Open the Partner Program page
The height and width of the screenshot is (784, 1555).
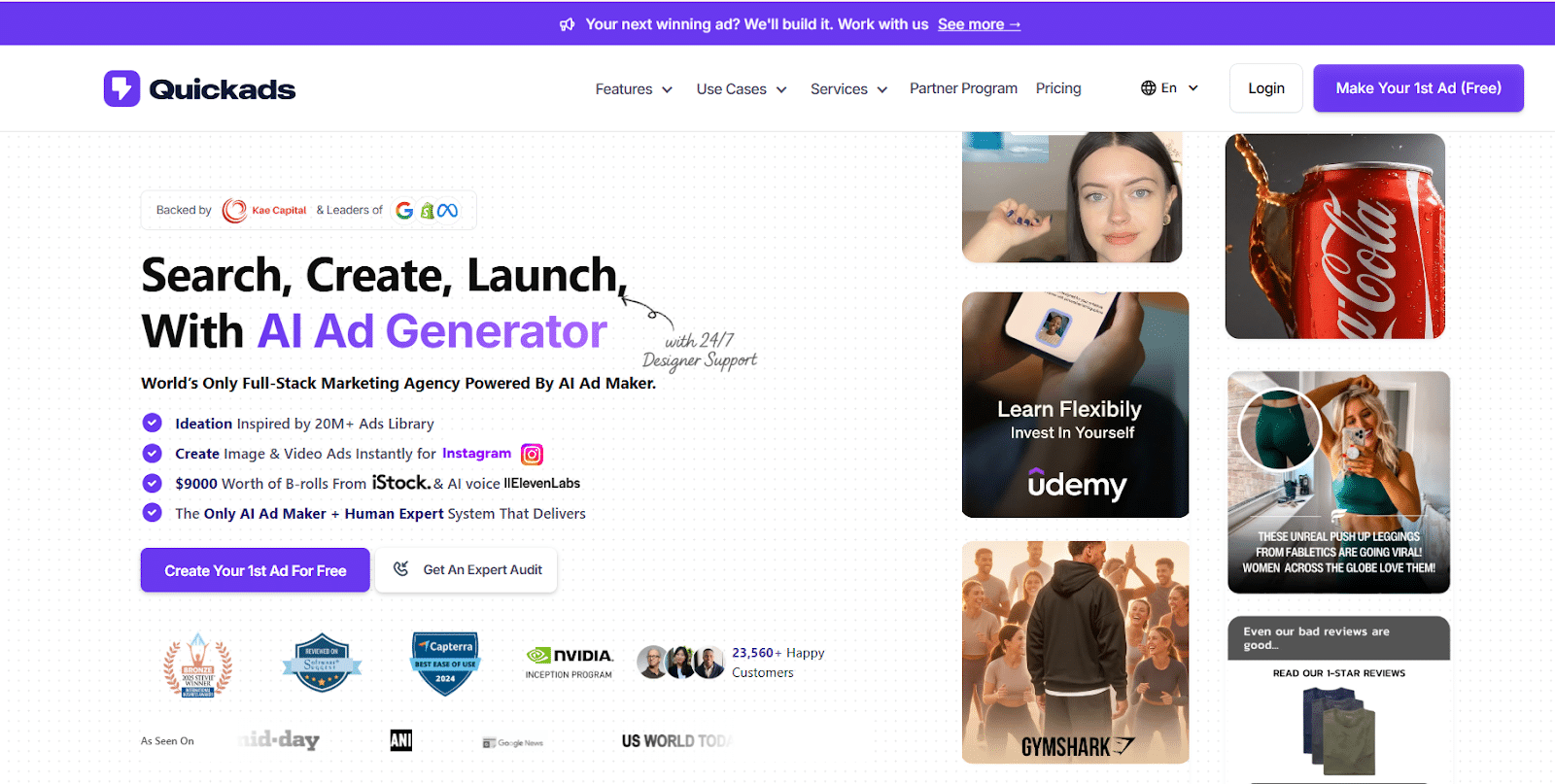[x=963, y=88]
